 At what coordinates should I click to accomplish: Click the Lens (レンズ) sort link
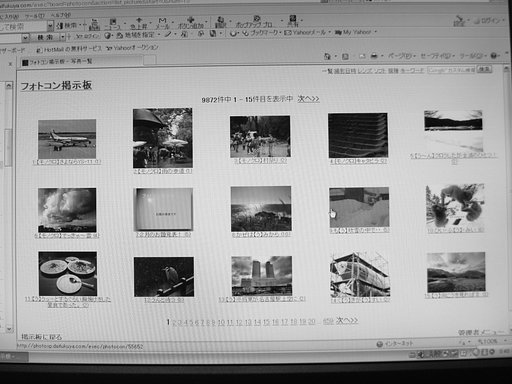(365, 71)
